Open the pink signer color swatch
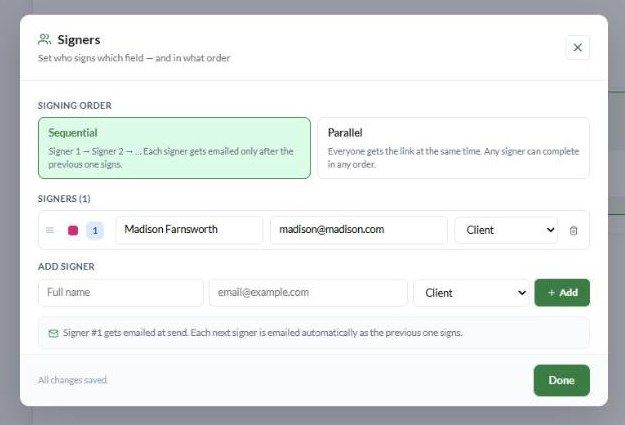 point(73,230)
